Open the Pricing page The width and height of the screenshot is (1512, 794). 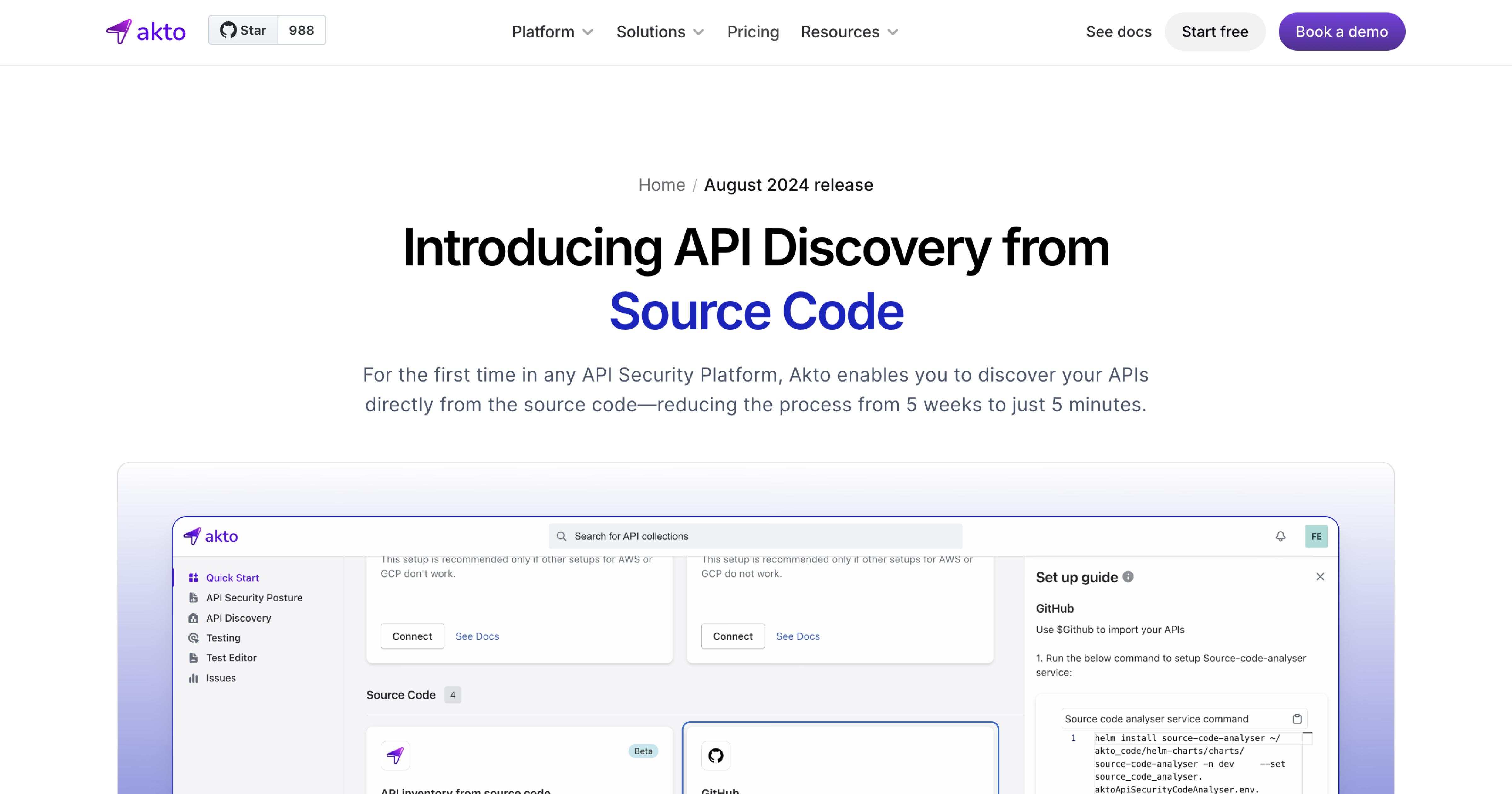(753, 32)
